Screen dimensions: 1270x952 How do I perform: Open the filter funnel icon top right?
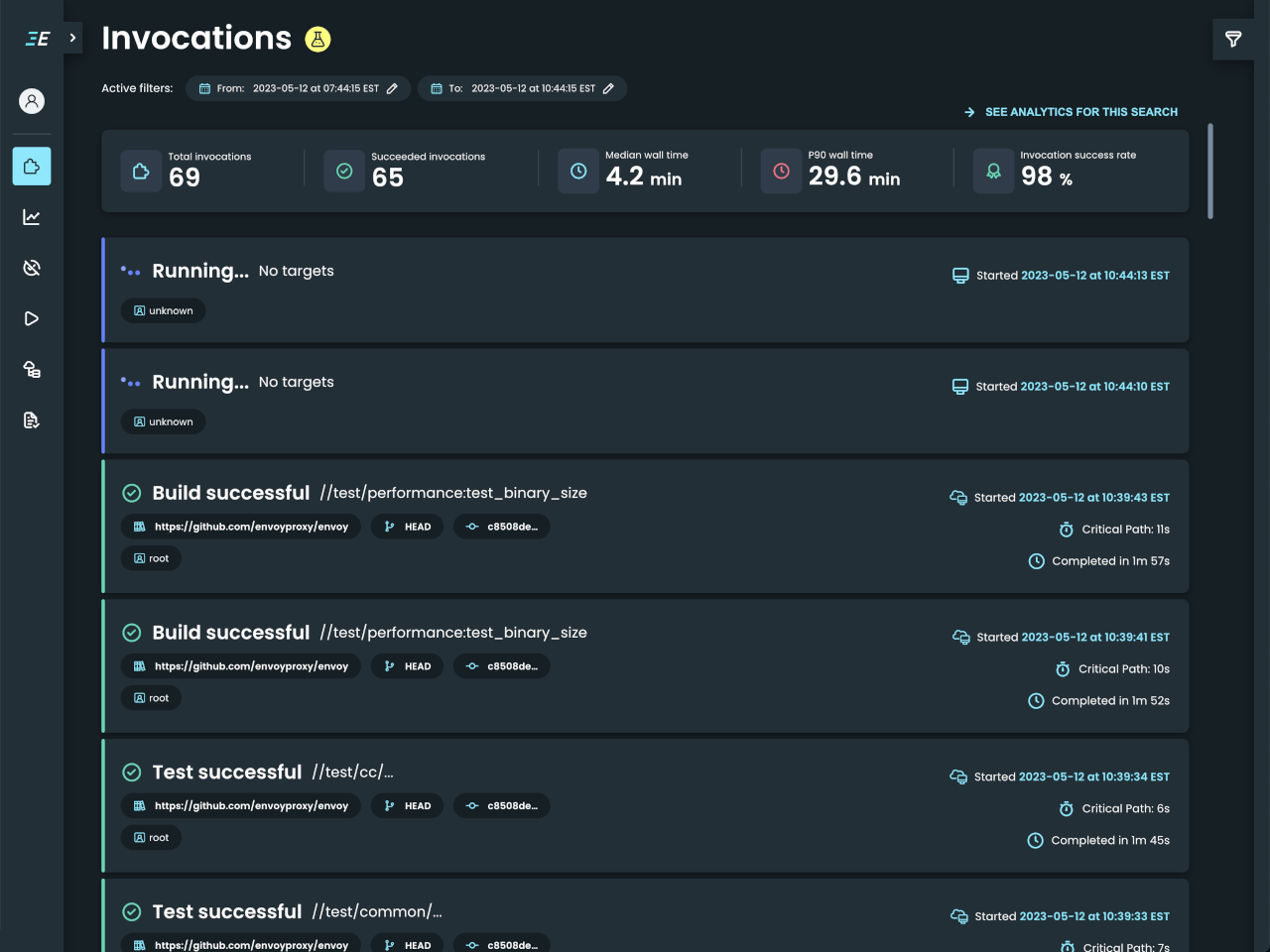1233,40
